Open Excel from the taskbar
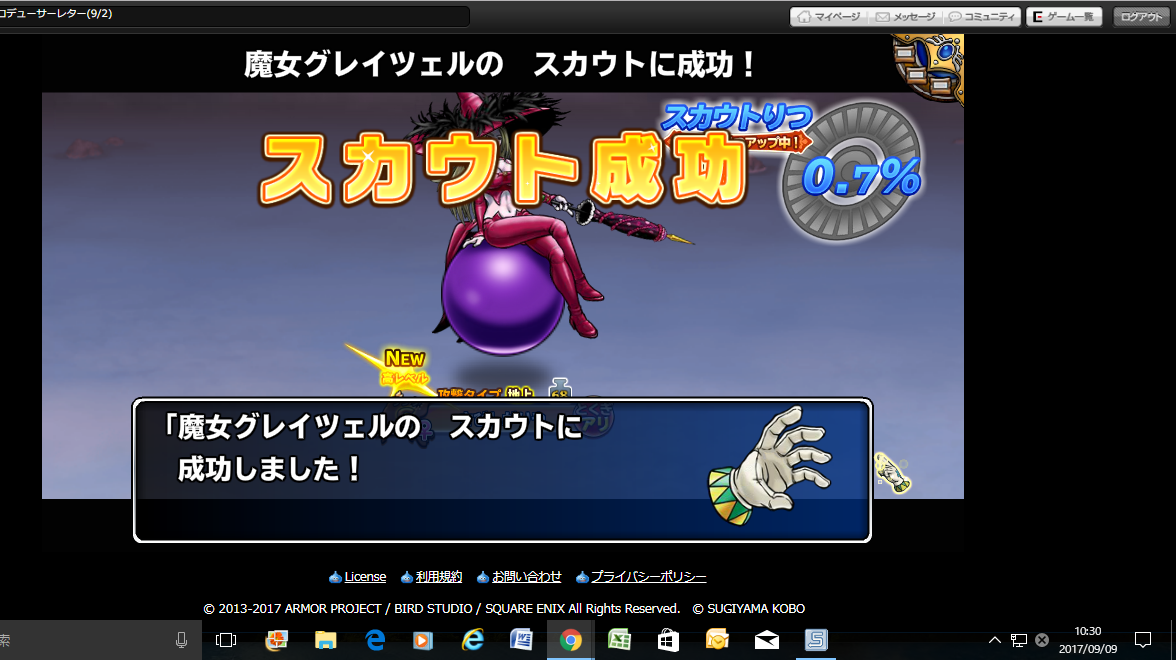The image size is (1176, 660). pos(619,640)
